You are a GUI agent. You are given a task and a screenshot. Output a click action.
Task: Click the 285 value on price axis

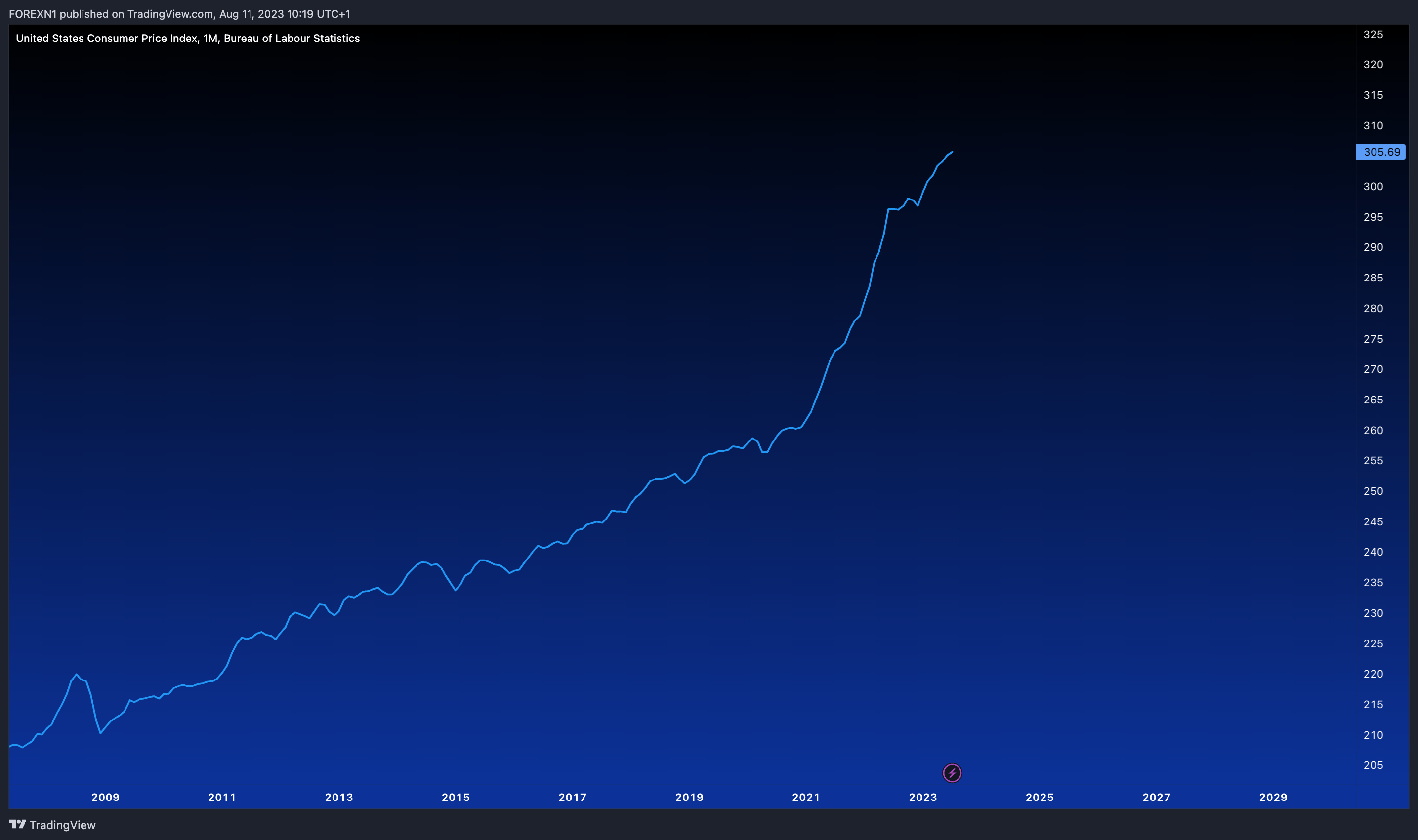click(1373, 278)
